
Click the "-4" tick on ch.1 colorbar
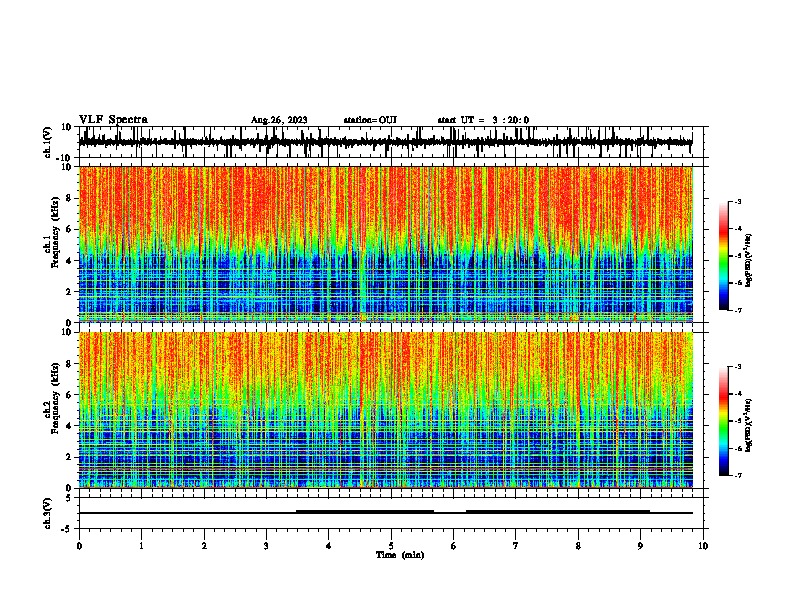point(737,229)
